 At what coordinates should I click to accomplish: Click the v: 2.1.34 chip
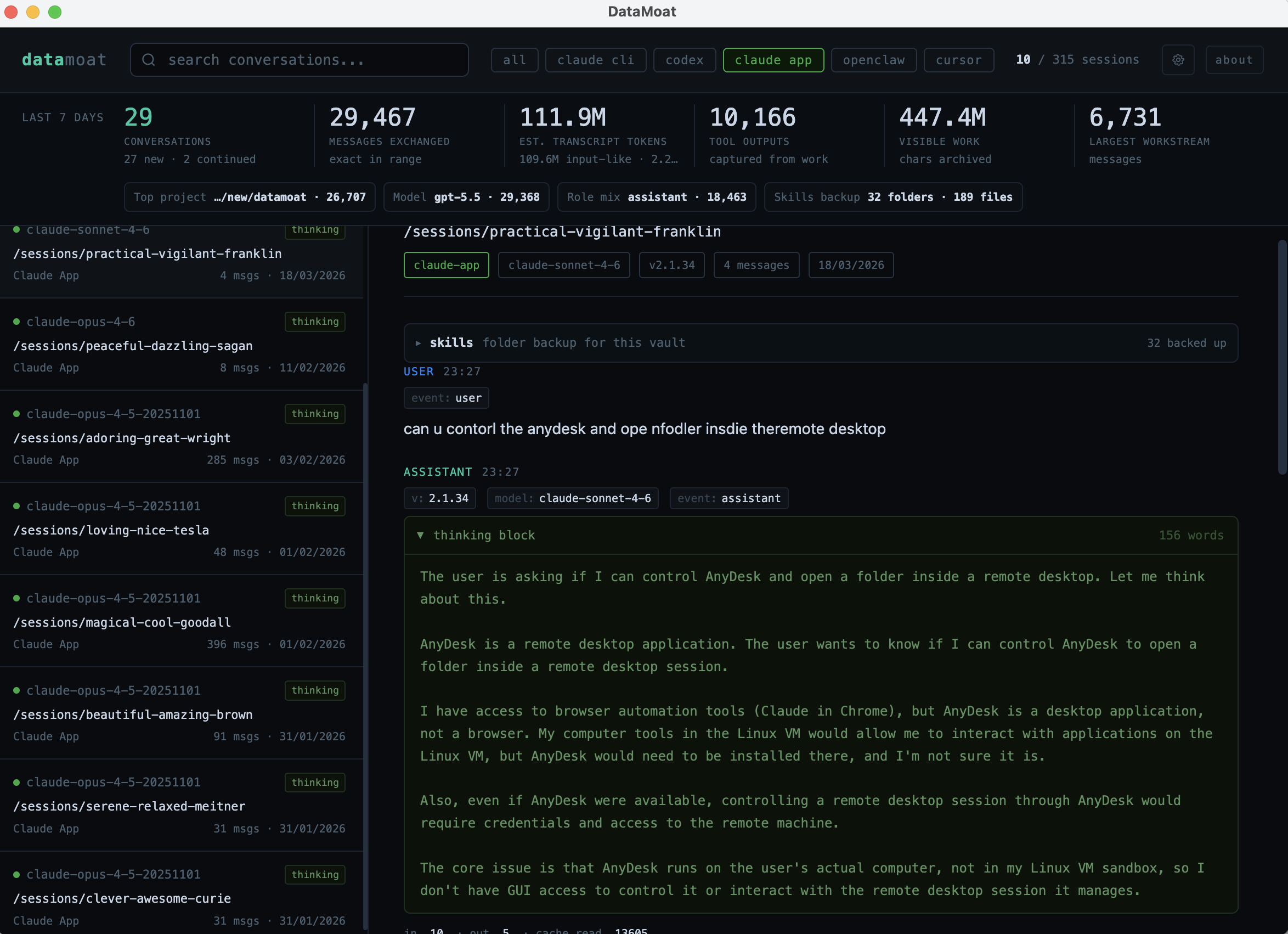440,498
